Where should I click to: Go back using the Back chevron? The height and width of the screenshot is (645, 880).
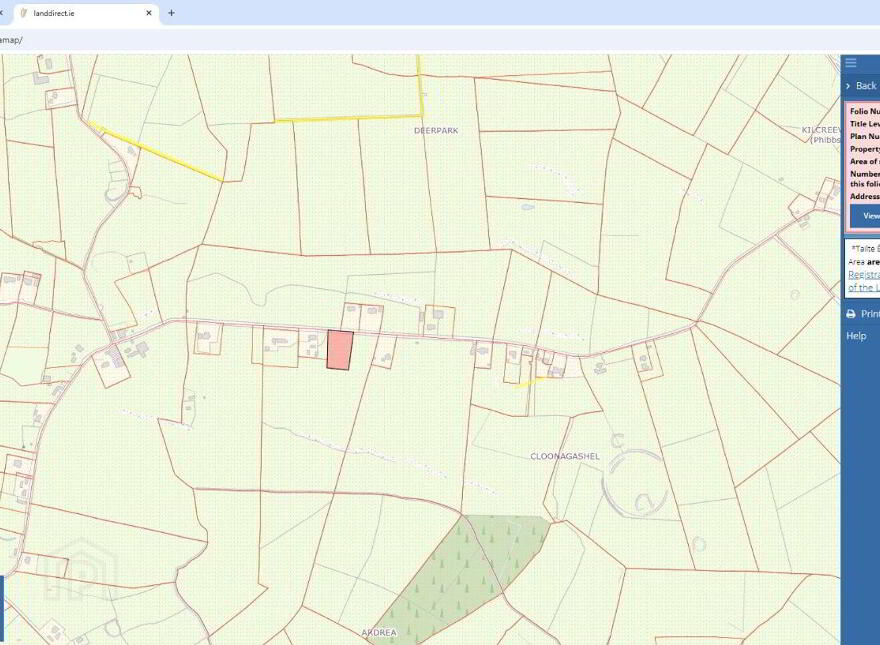pos(848,86)
